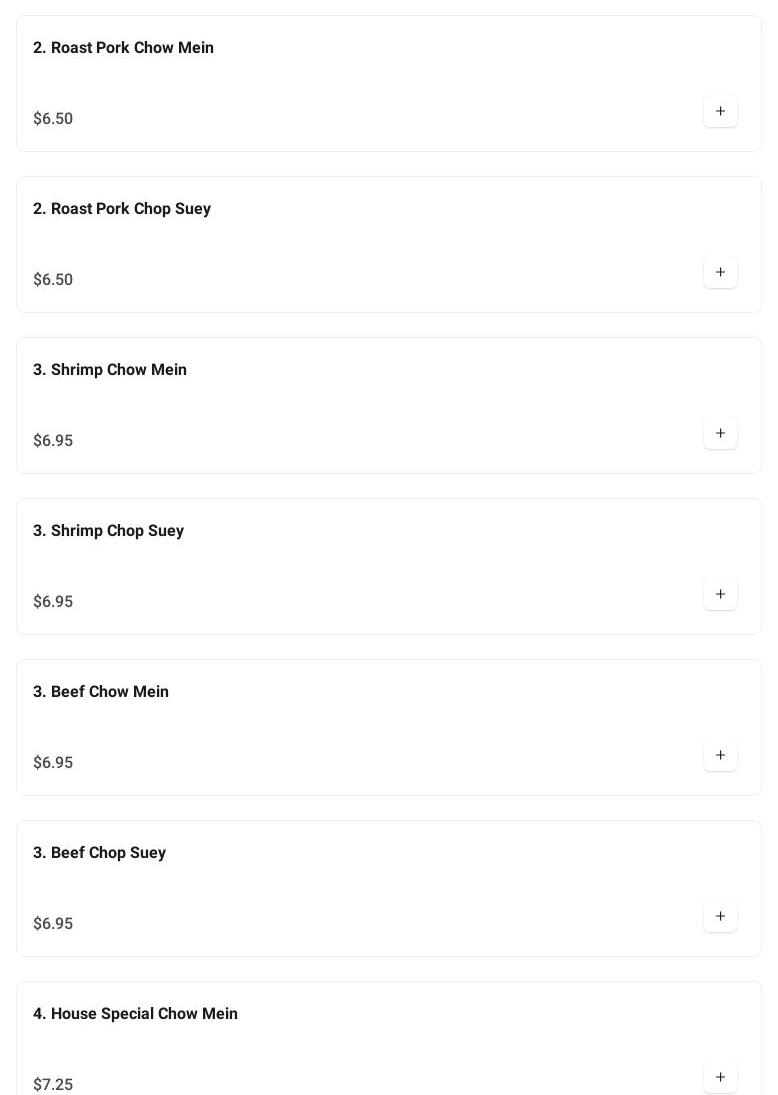
Task: View House Special Chow Mein details
Action: 135,1014
